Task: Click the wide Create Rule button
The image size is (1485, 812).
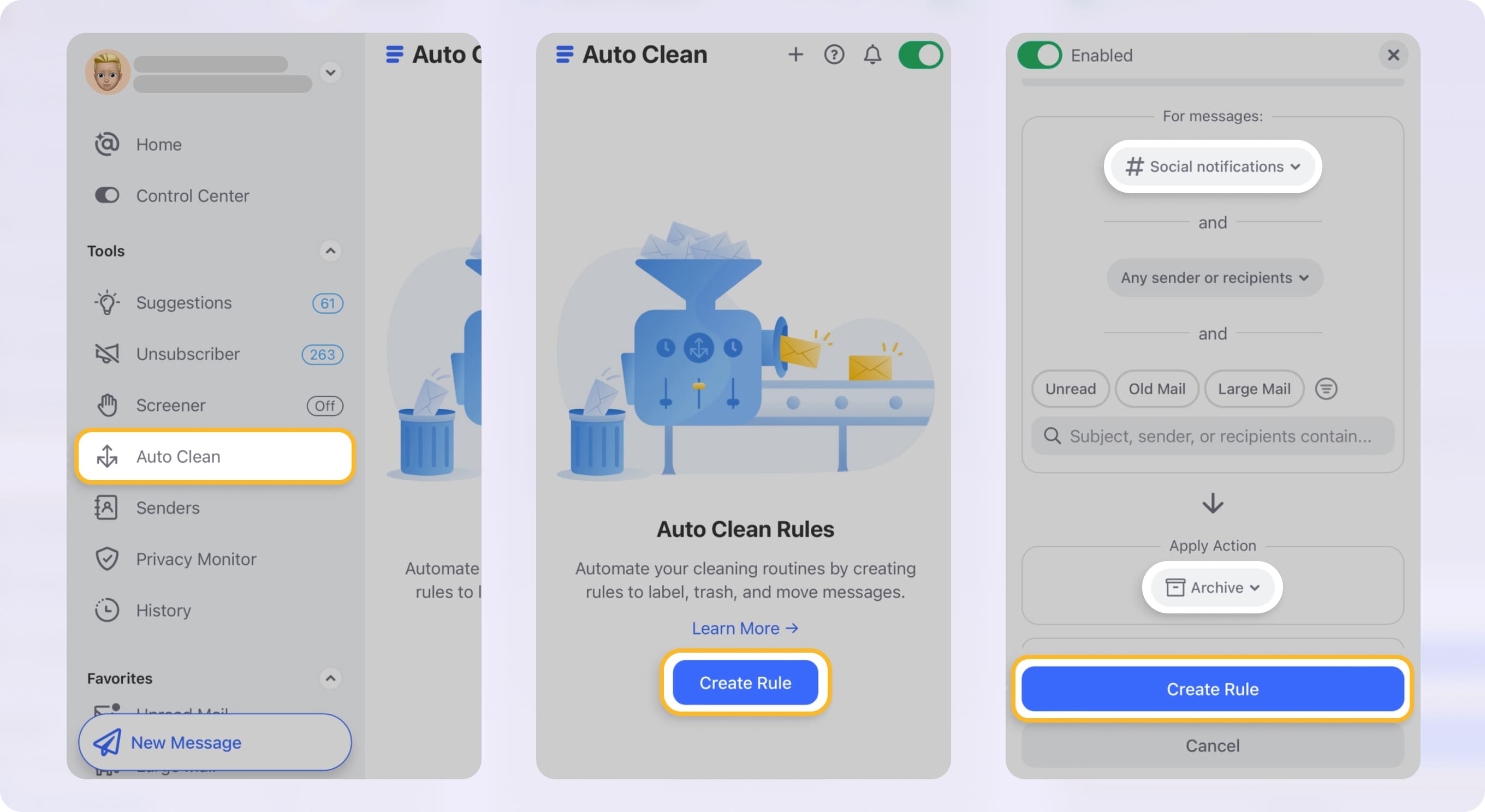Action: tap(1213, 689)
